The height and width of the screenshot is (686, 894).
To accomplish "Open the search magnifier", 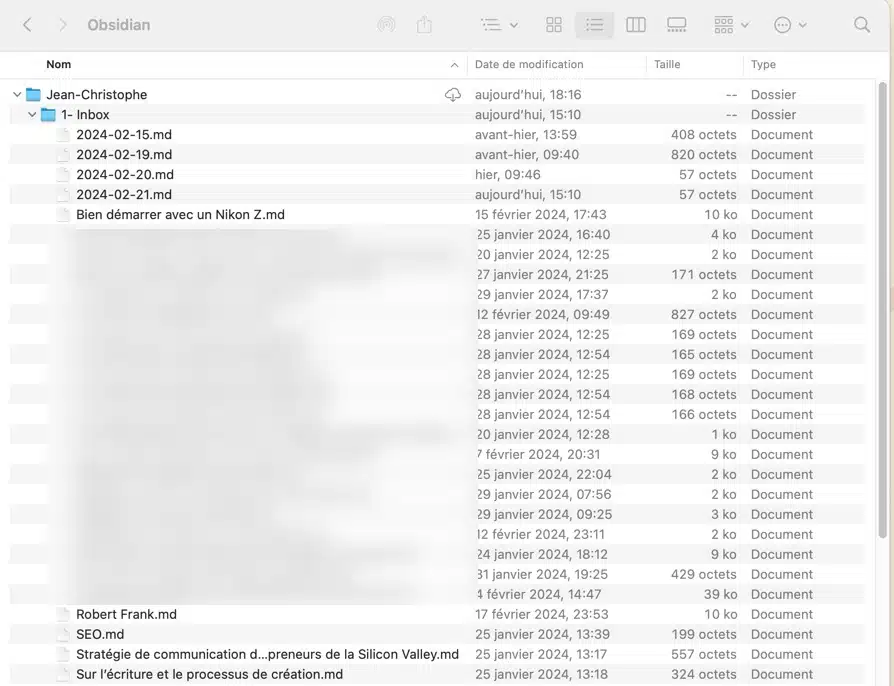I will point(862,25).
